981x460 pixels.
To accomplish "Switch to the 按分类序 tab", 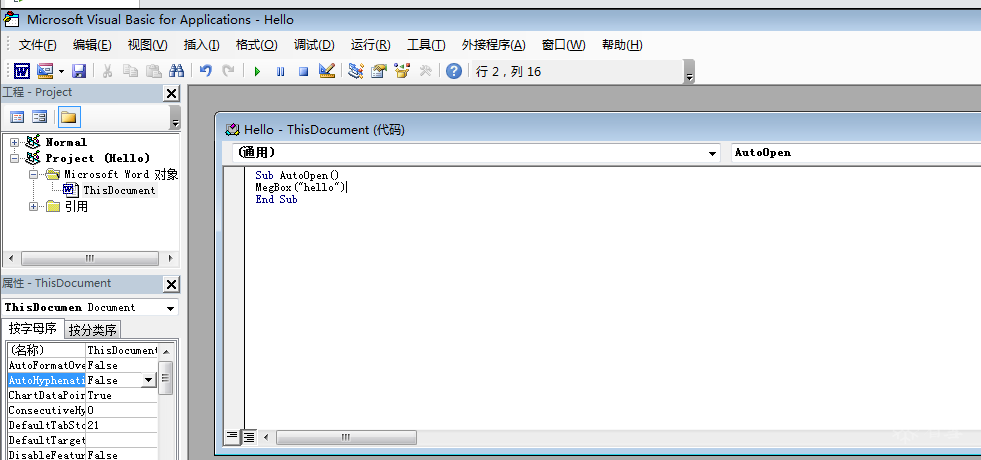I will pyautogui.click(x=93, y=330).
